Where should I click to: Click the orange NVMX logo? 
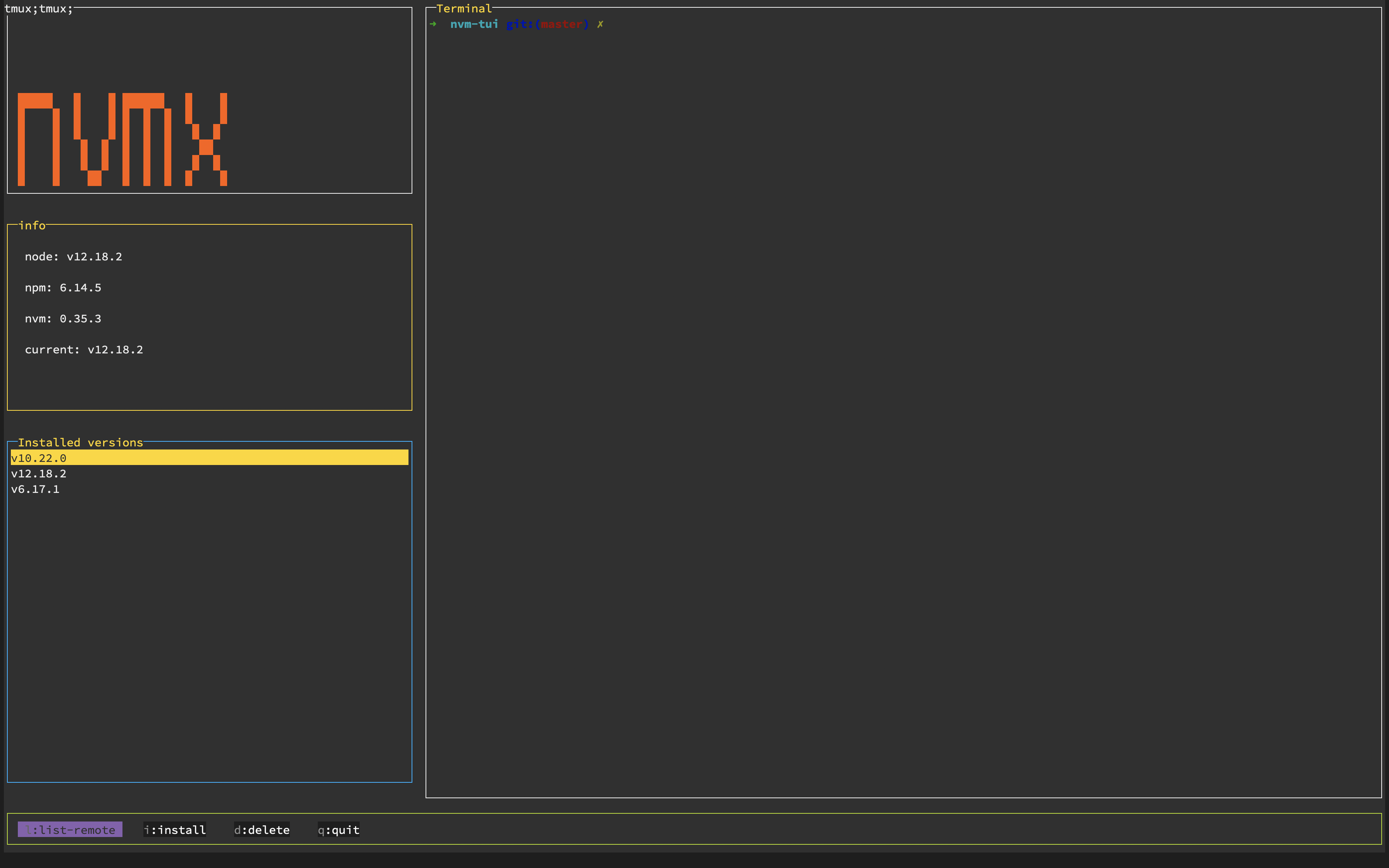(x=122, y=139)
